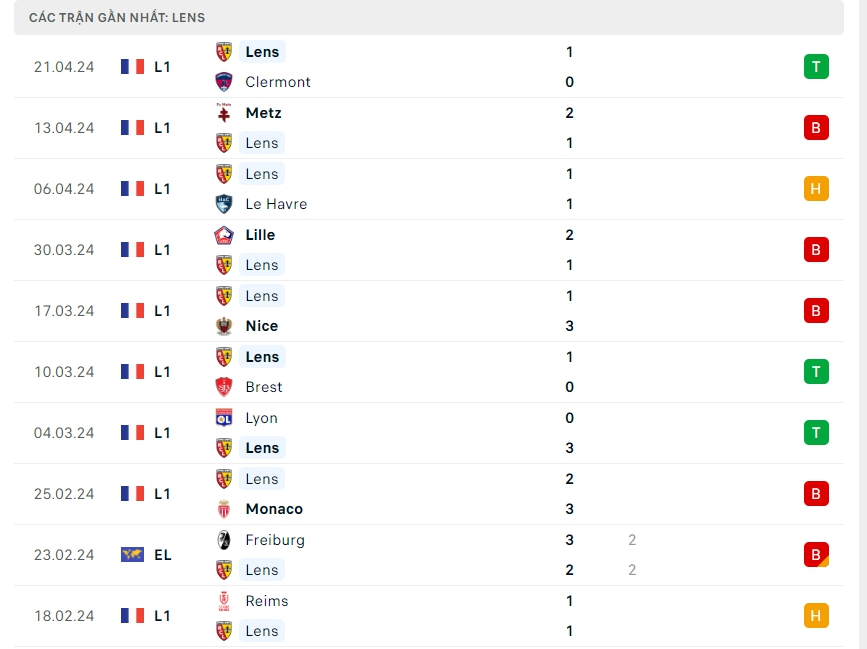Click green T badge for Lens–Clermont match
The width and height of the screenshot is (867, 649).
tap(815, 67)
